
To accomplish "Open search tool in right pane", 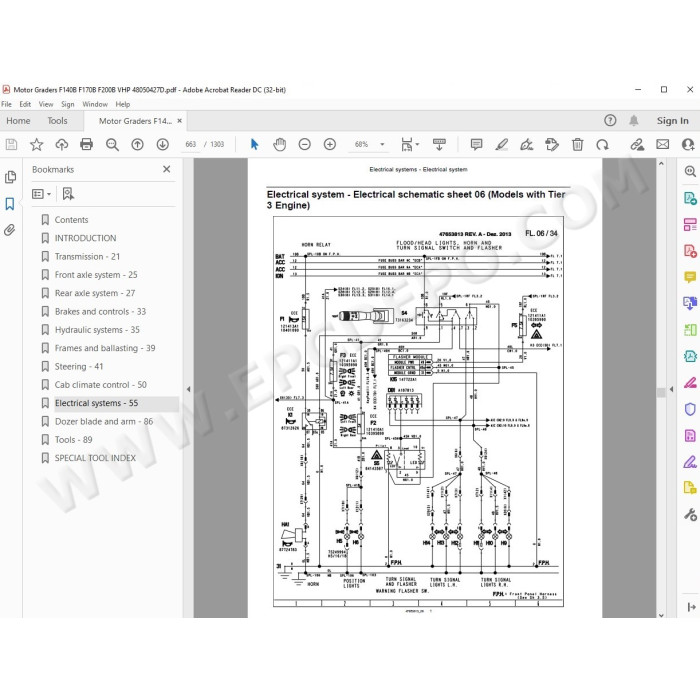I will (690, 171).
